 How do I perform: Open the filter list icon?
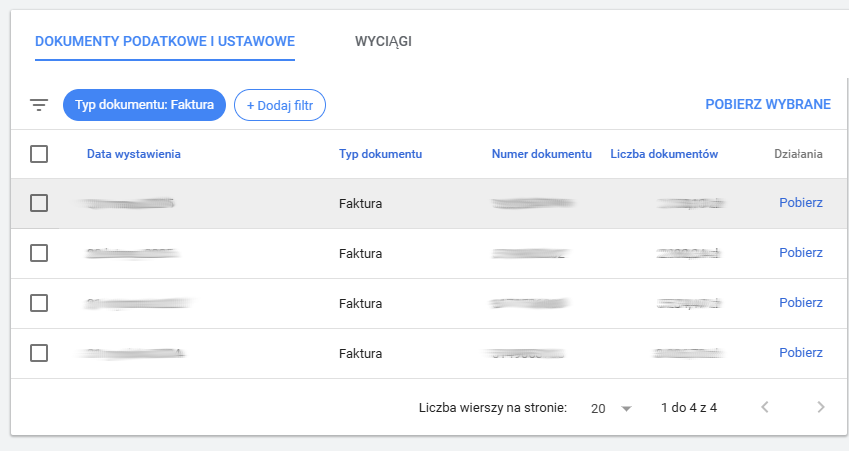[x=39, y=105]
